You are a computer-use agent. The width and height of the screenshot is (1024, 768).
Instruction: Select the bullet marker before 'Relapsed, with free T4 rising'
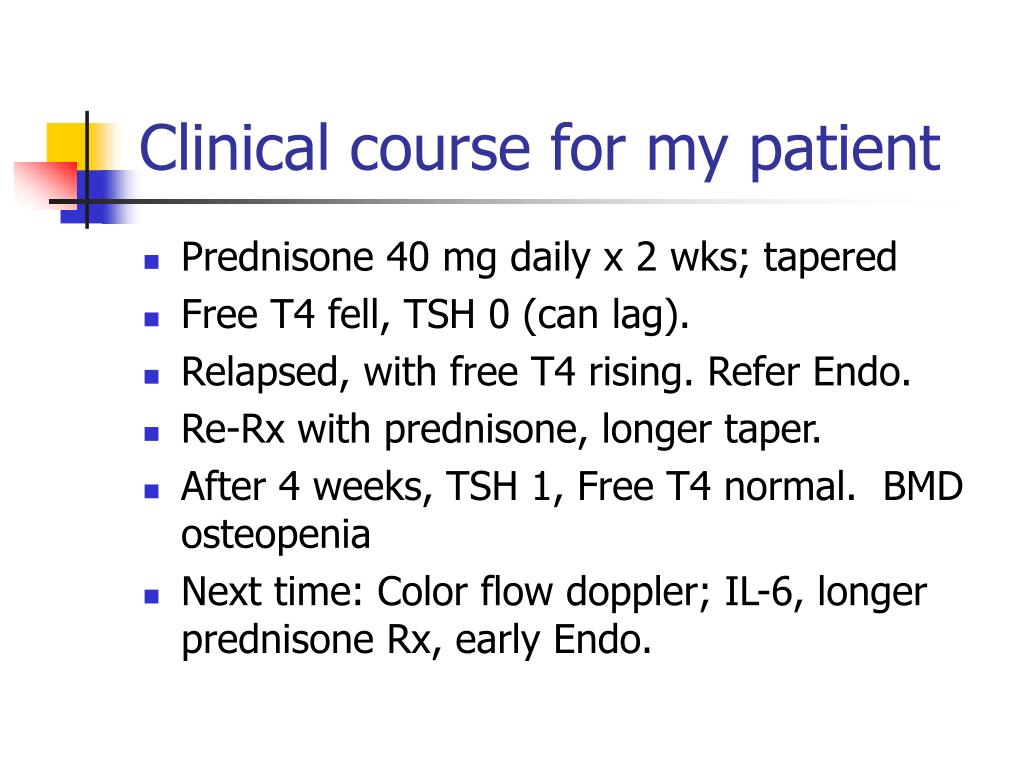tap(152, 376)
